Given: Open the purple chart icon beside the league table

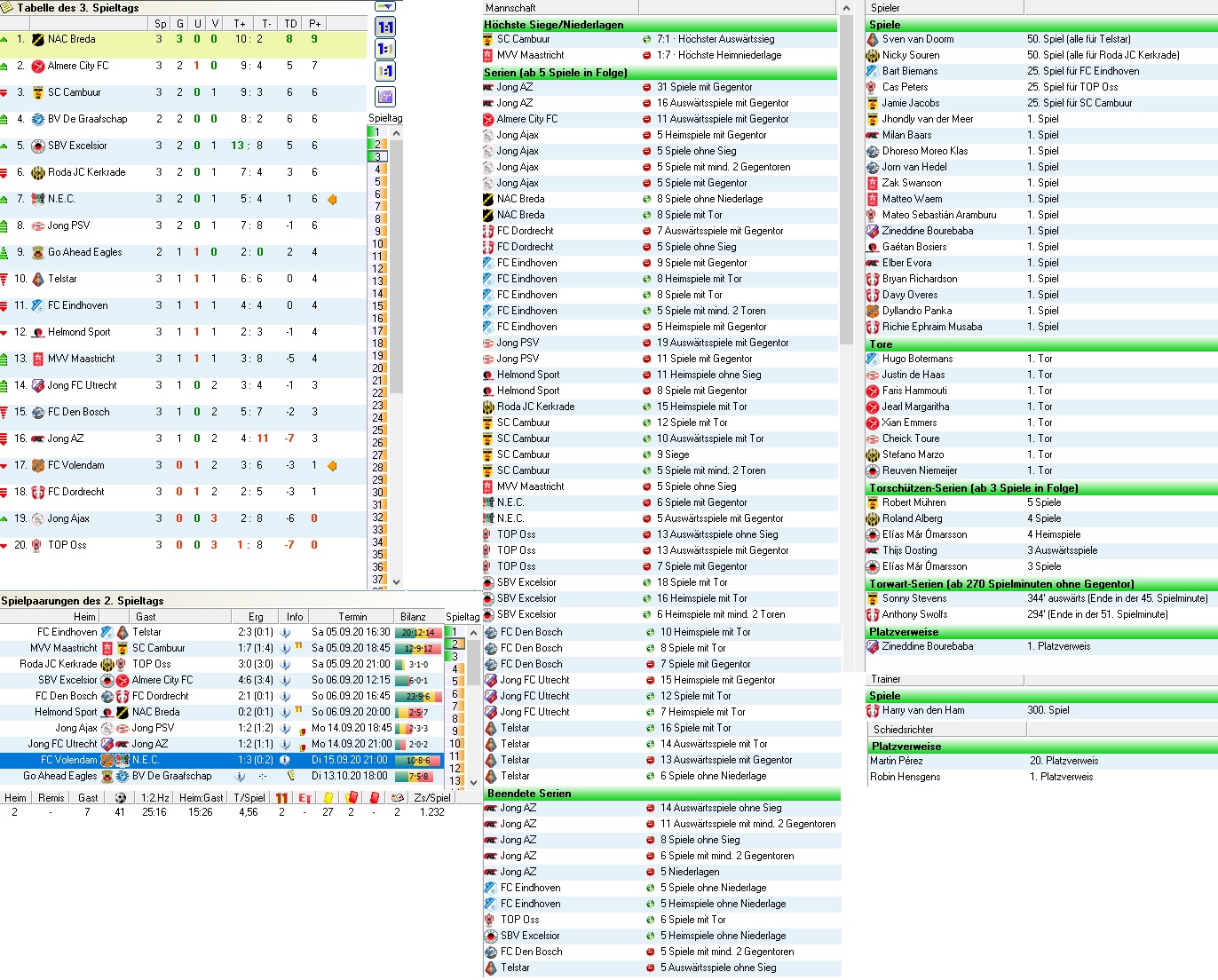Looking at the screenshot, I should pos(385,96).
